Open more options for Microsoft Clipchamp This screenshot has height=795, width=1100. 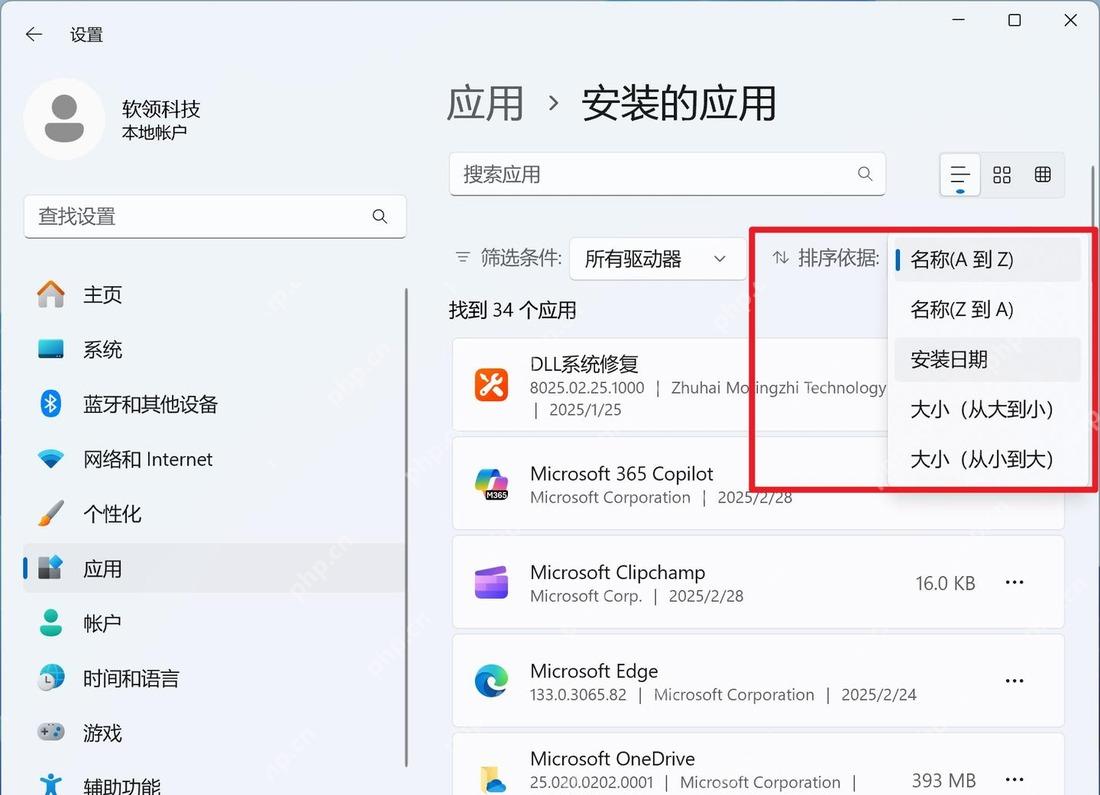1014,582
